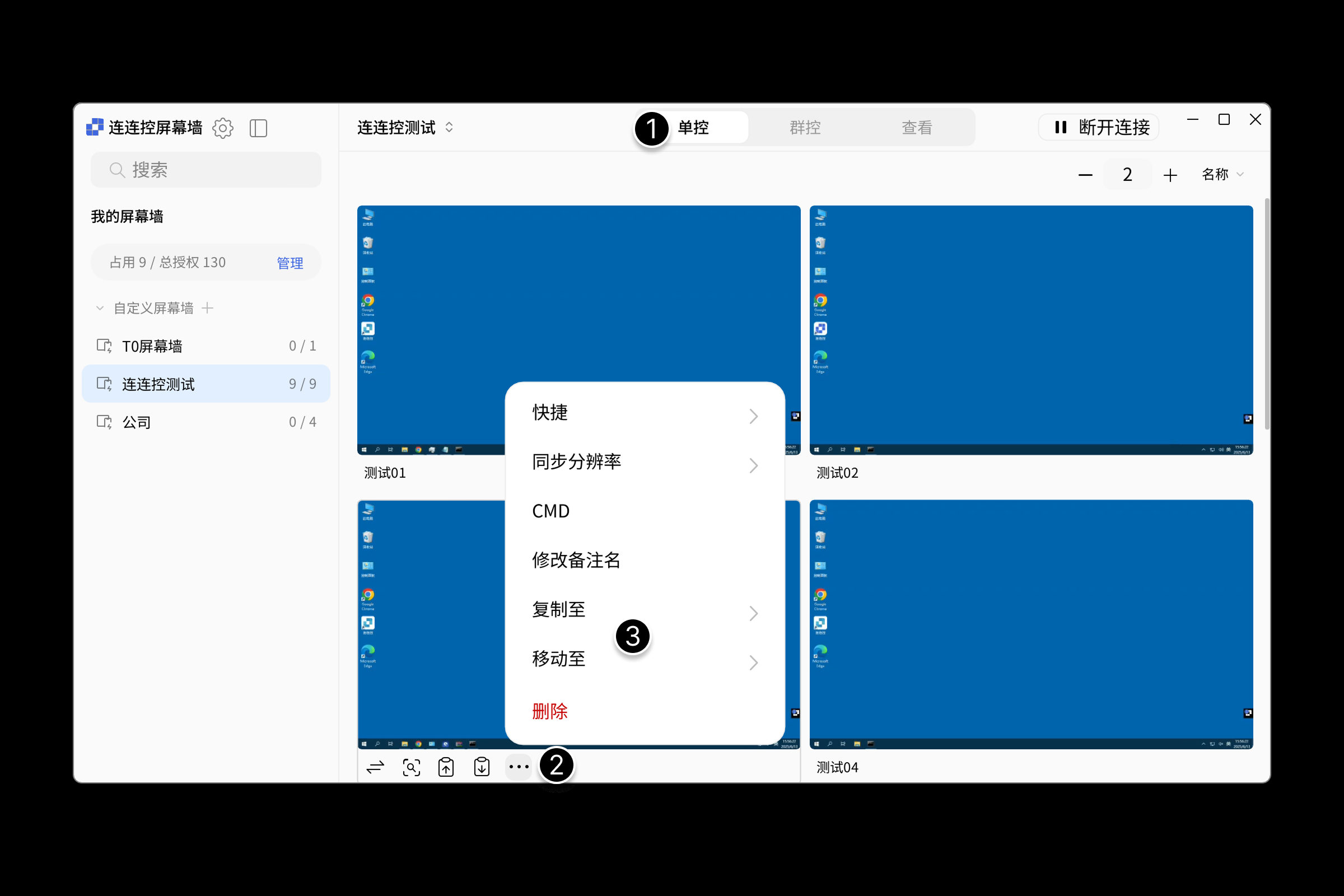Click the download clipboard icon
Viewport: 1344px width, 896px height.
tap(482, 767)
